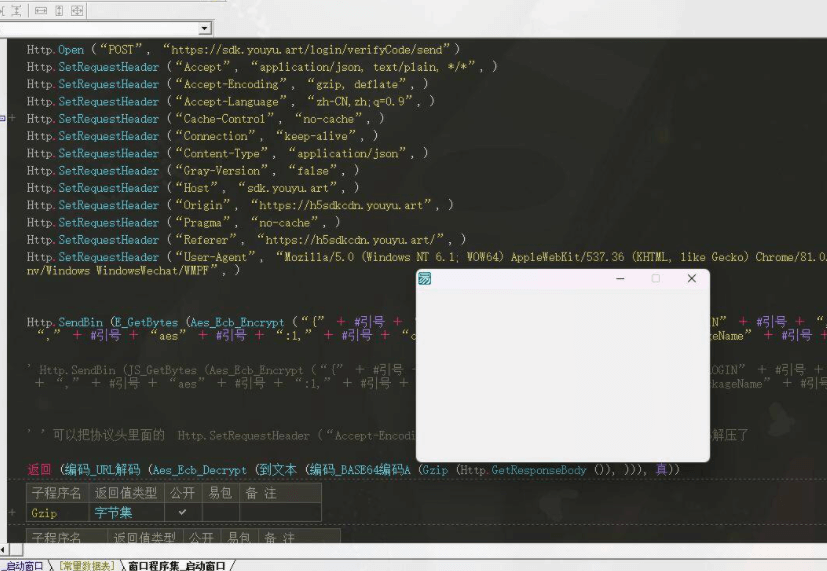Click the 易包 cell in Gzip row
The width and height of the screenshot is (827, 571).
[221, 512]
